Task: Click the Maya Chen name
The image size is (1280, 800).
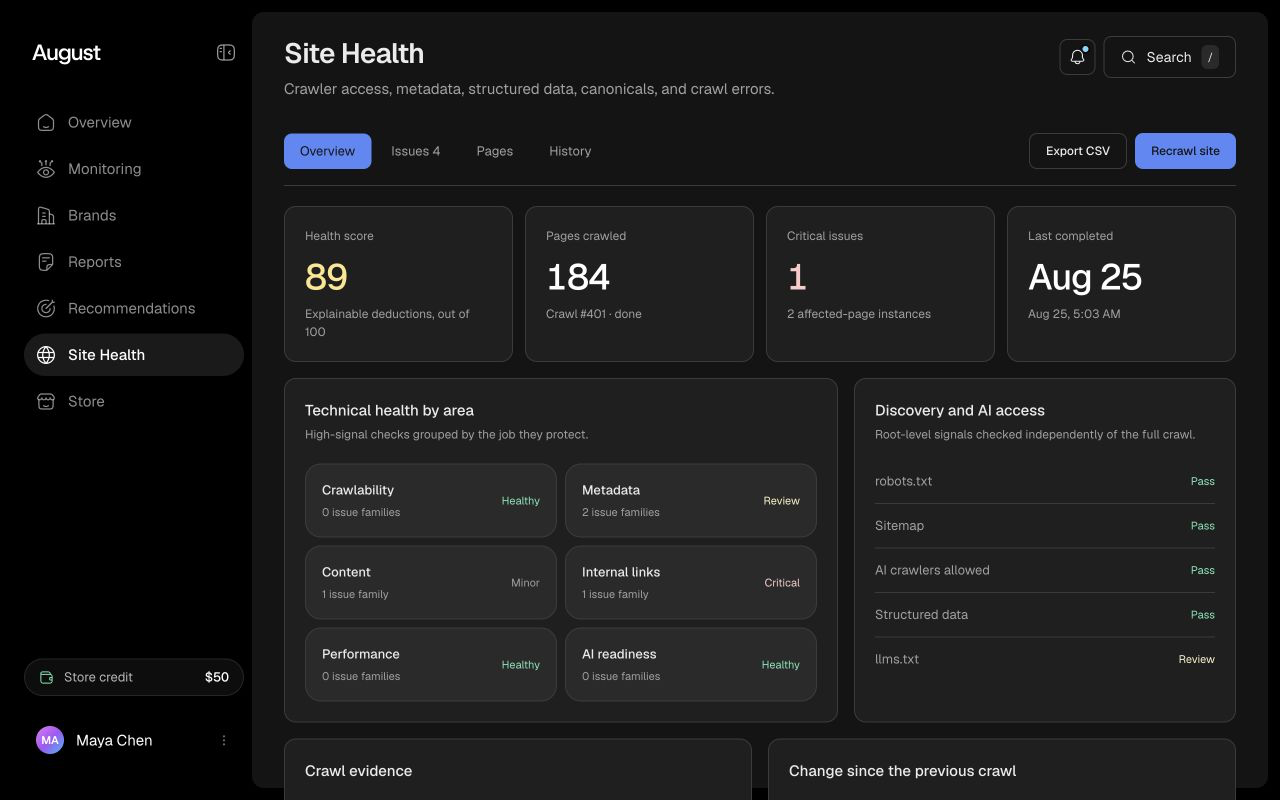Action: pos(114,740)
